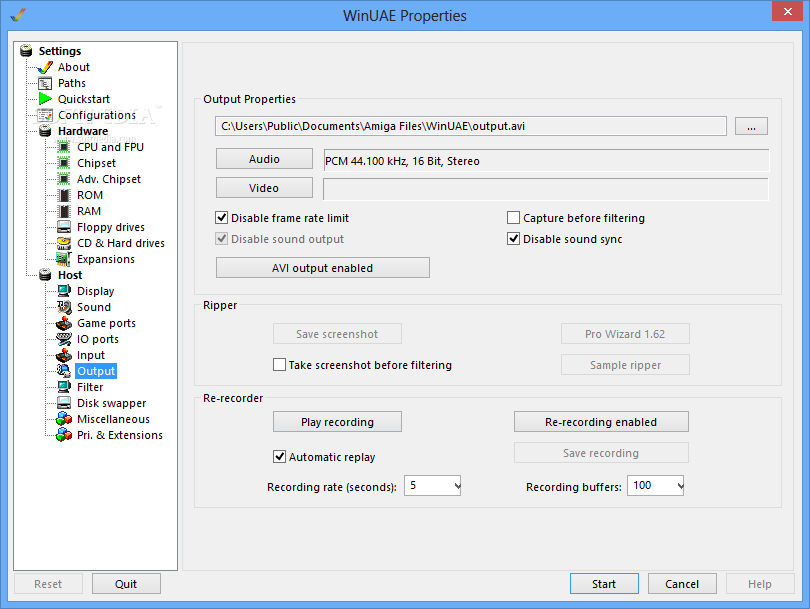This screenshot has width=810, height=609.
Task: Click the Help button
Action: [x=760, y=584]
